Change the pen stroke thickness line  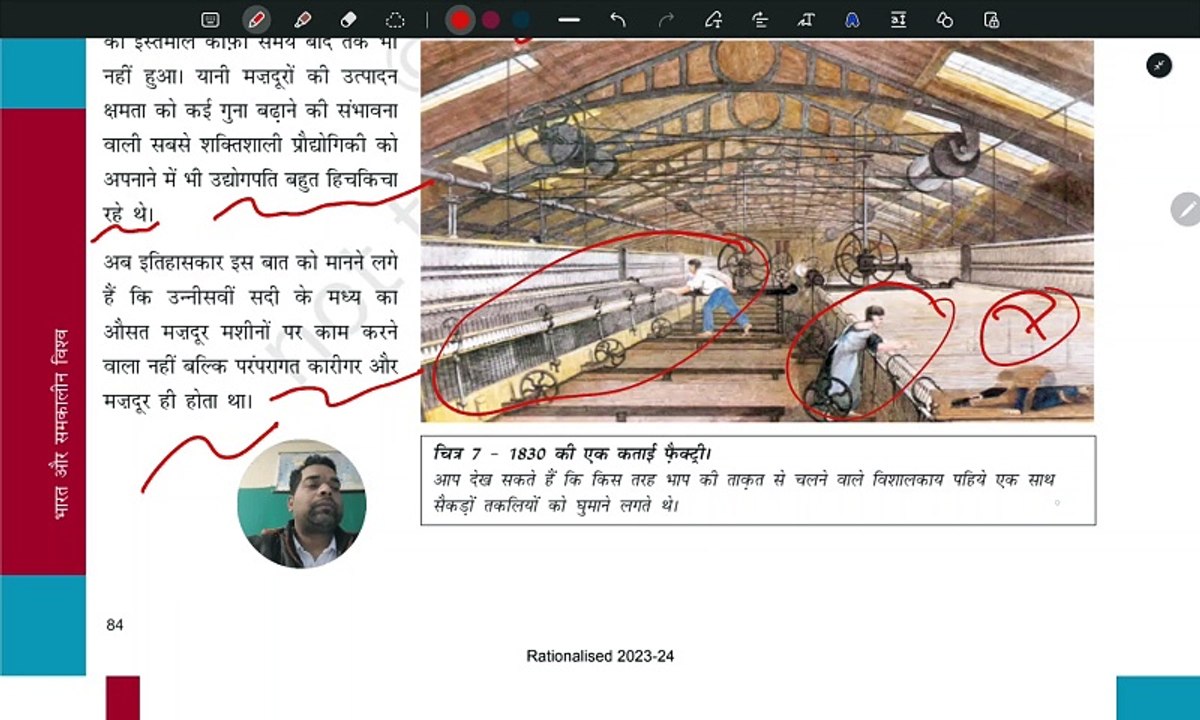569,19
